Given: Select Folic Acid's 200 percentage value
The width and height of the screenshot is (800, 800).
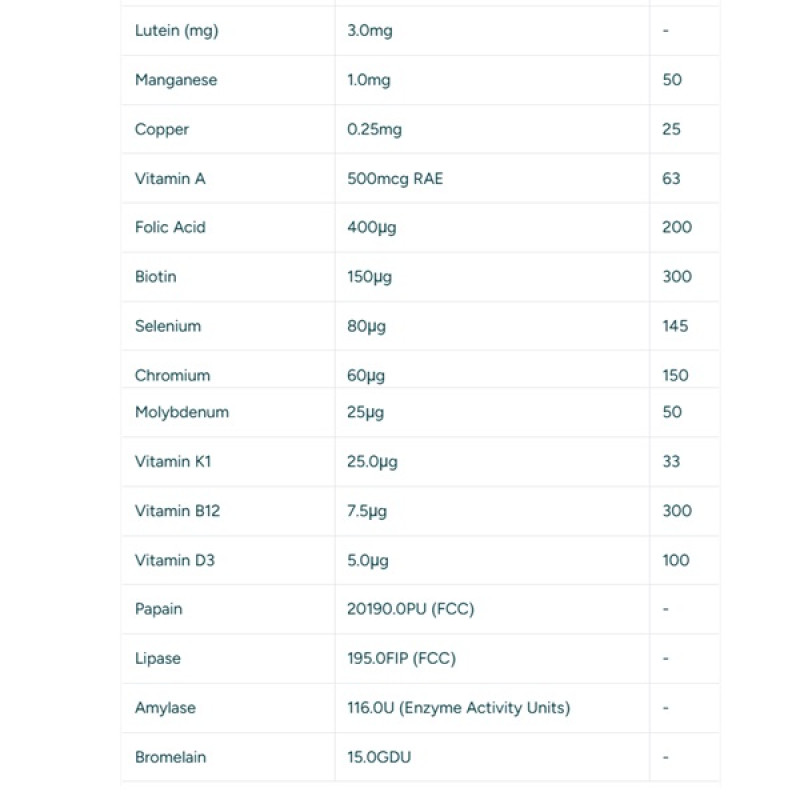Looking at the screenshot, I should click(x=677, y=227).
